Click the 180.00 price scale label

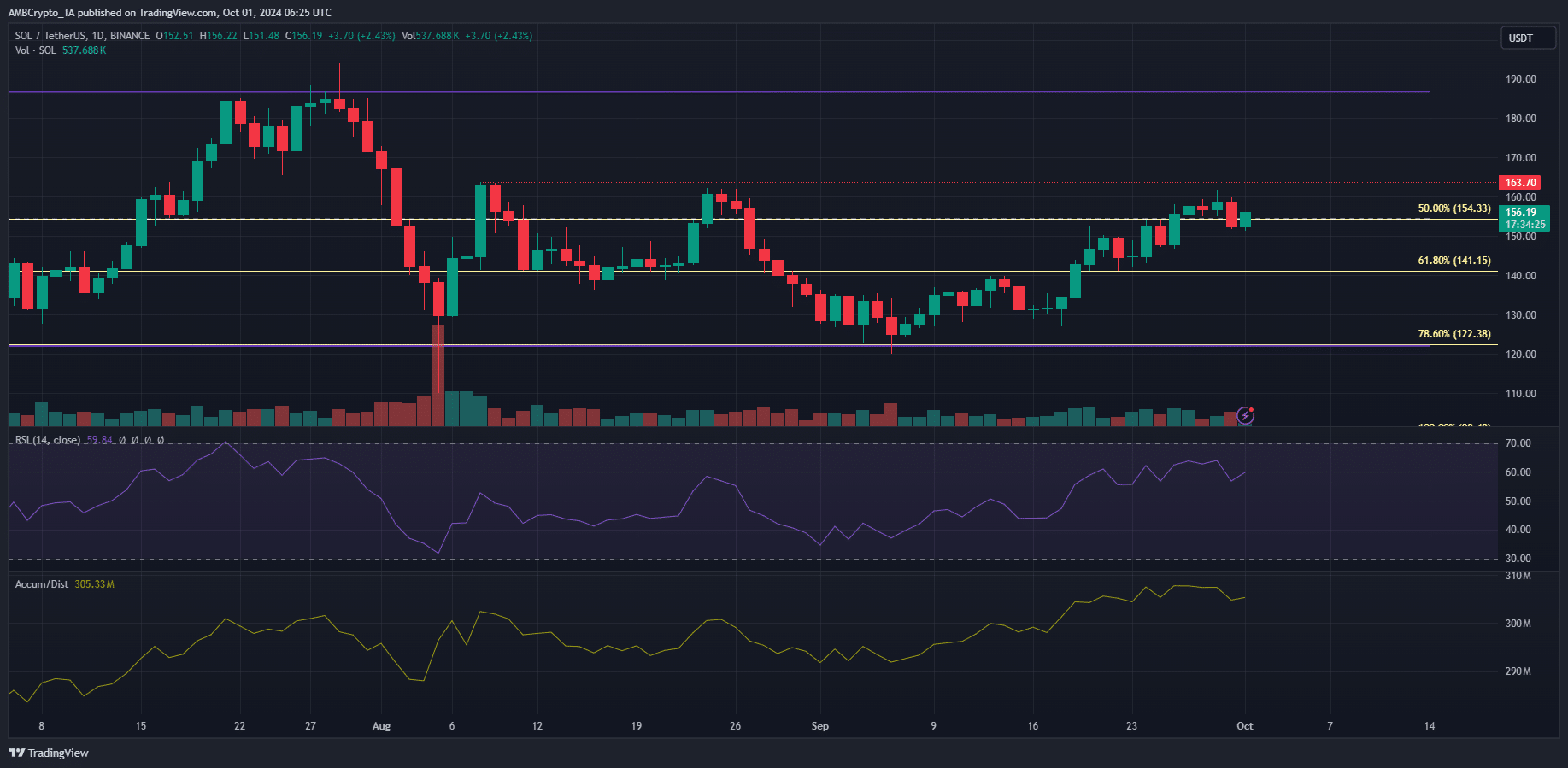(1520, 119)
